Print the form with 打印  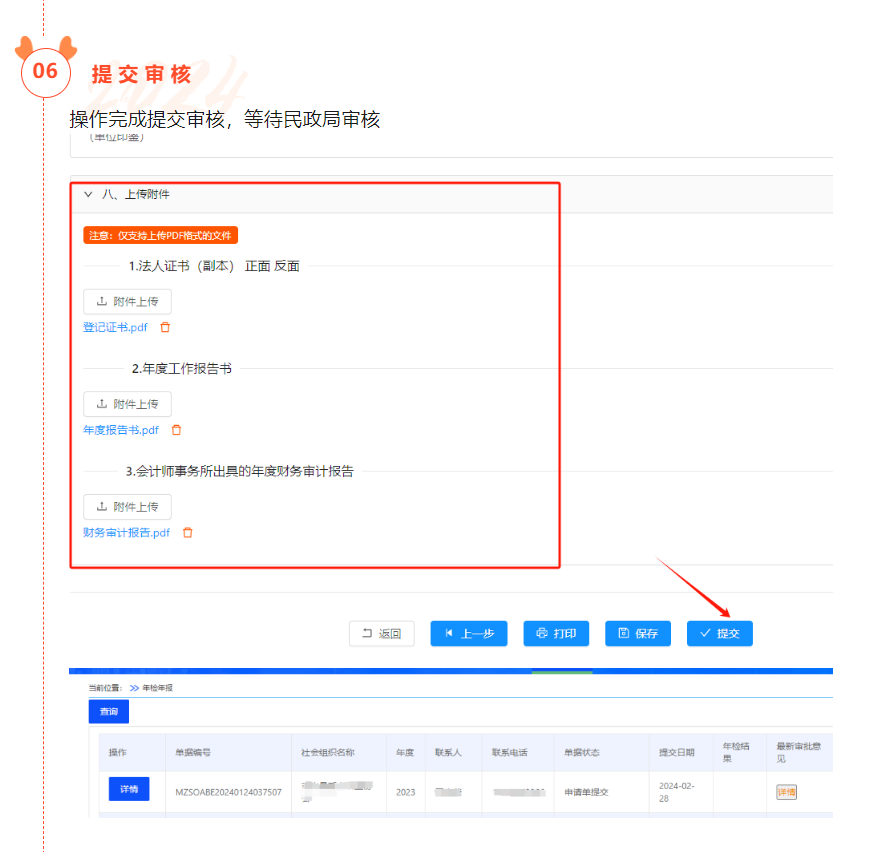coord(556,633)
